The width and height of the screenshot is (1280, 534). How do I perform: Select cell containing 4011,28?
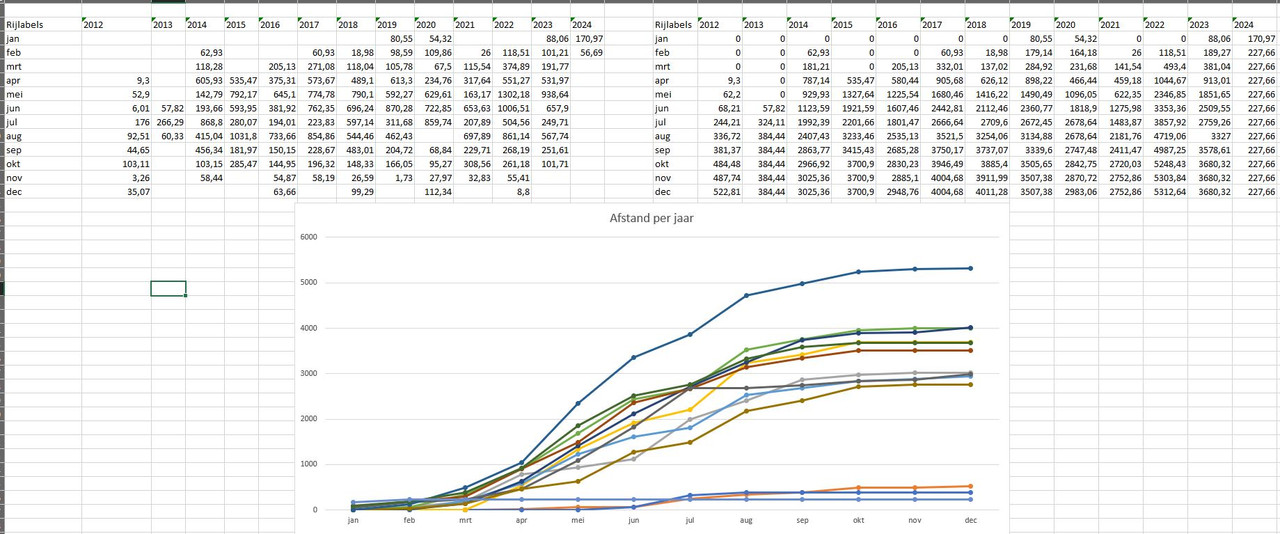(x=987, y=191)
